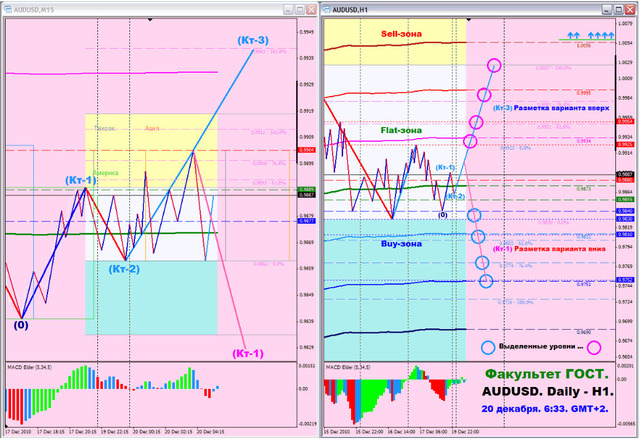Click the 1.0056 level label in H1 chart
This screenshot has height=440, width=640.
(583, 46)
